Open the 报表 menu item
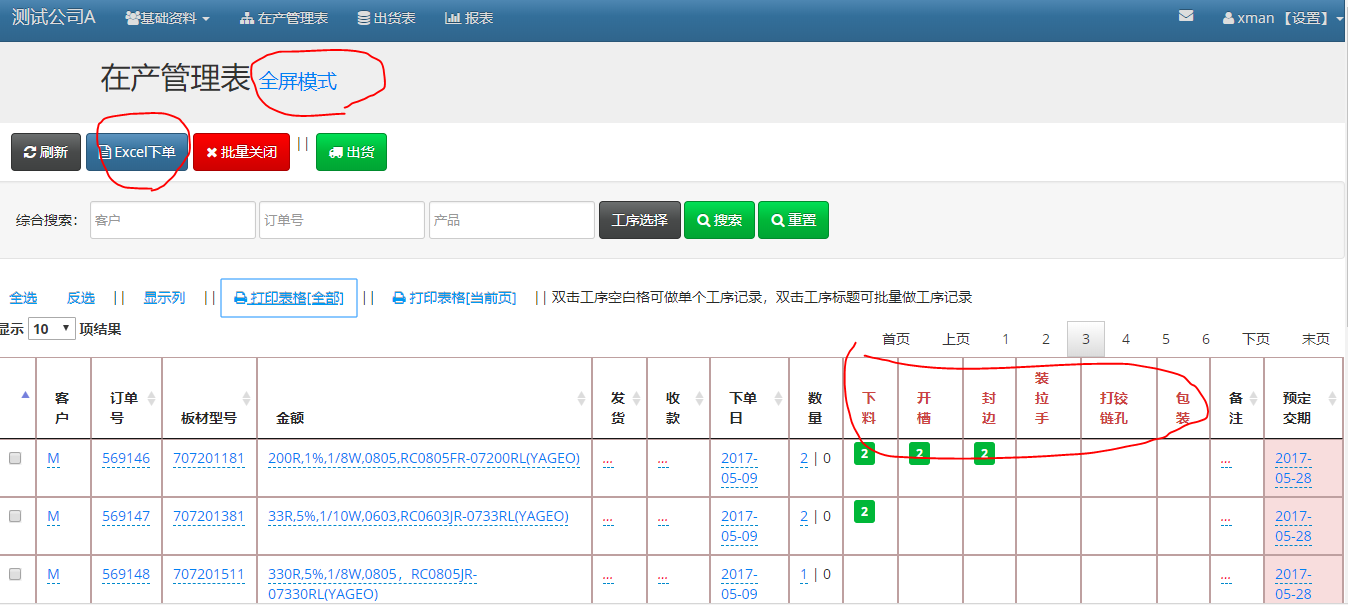1348x605 pixels. 469,18
